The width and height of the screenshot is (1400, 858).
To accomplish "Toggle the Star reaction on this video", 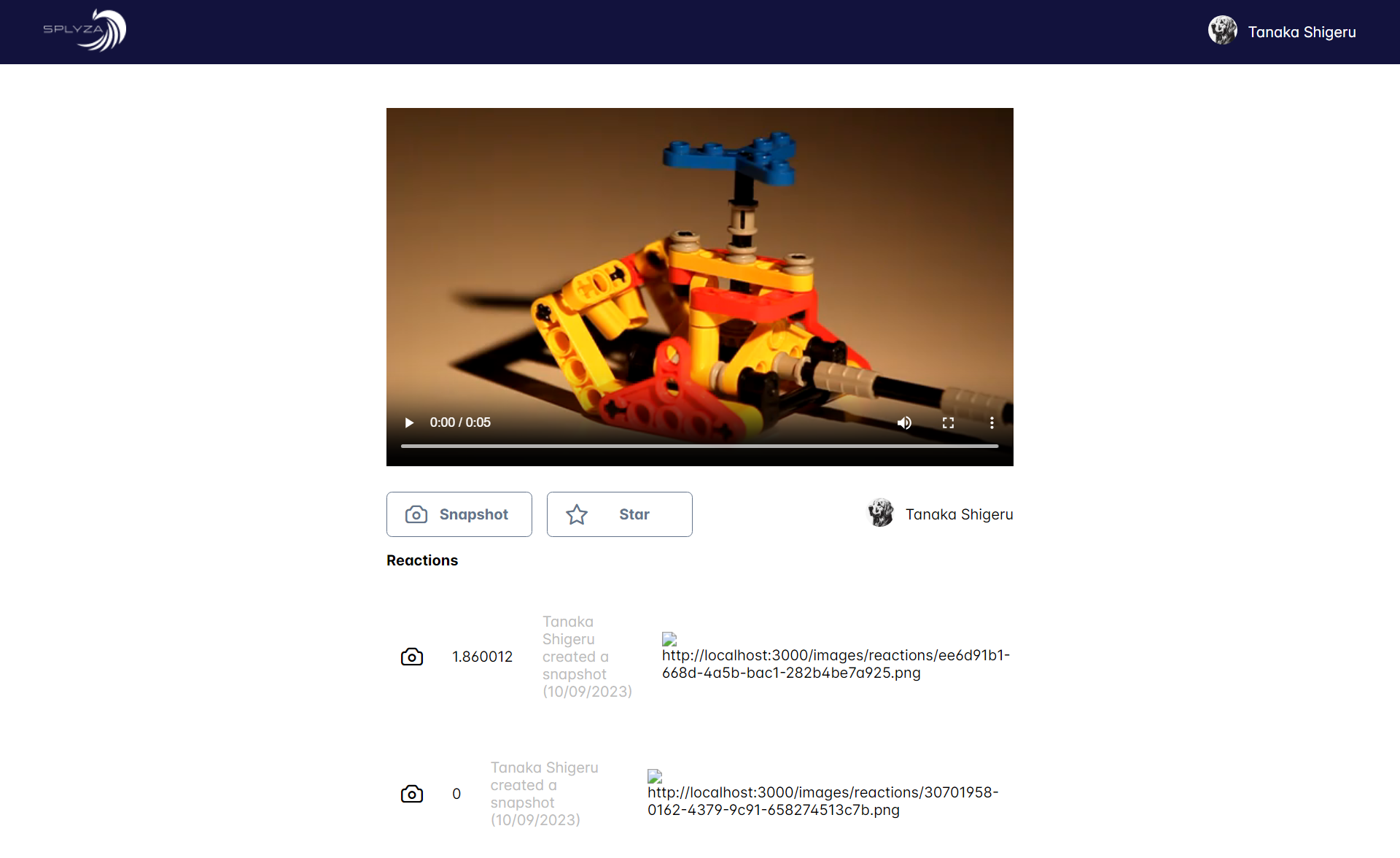I will (x=619, y=514).
